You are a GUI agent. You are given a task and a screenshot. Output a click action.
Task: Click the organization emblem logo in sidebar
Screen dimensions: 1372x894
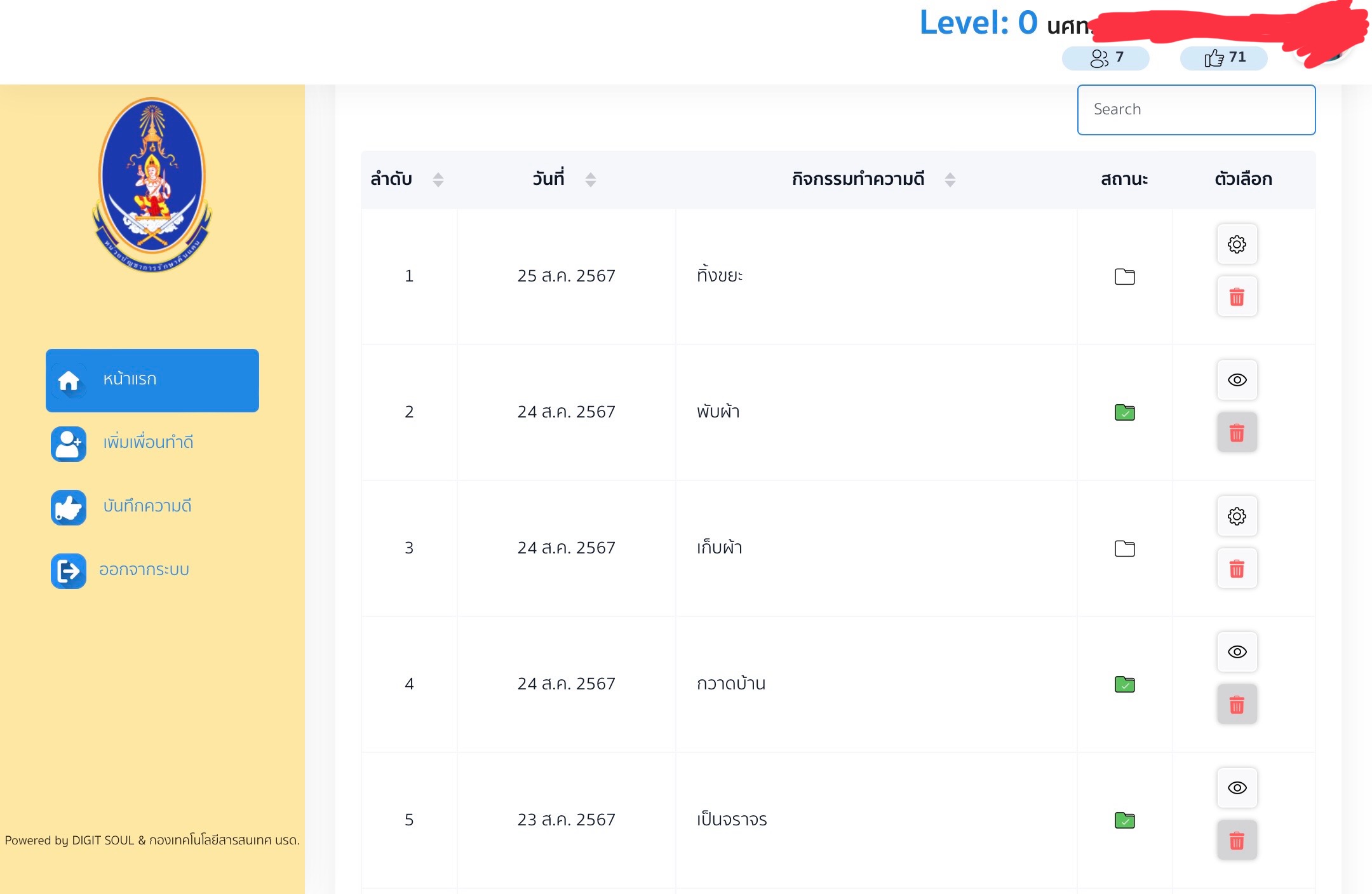pos(152,184)
